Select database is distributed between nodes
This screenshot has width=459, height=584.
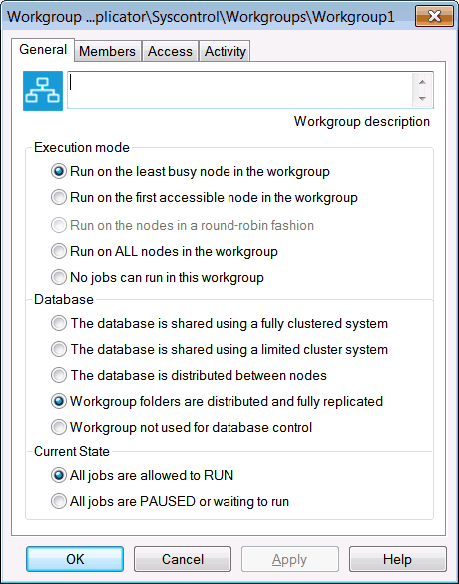[189, 375]
